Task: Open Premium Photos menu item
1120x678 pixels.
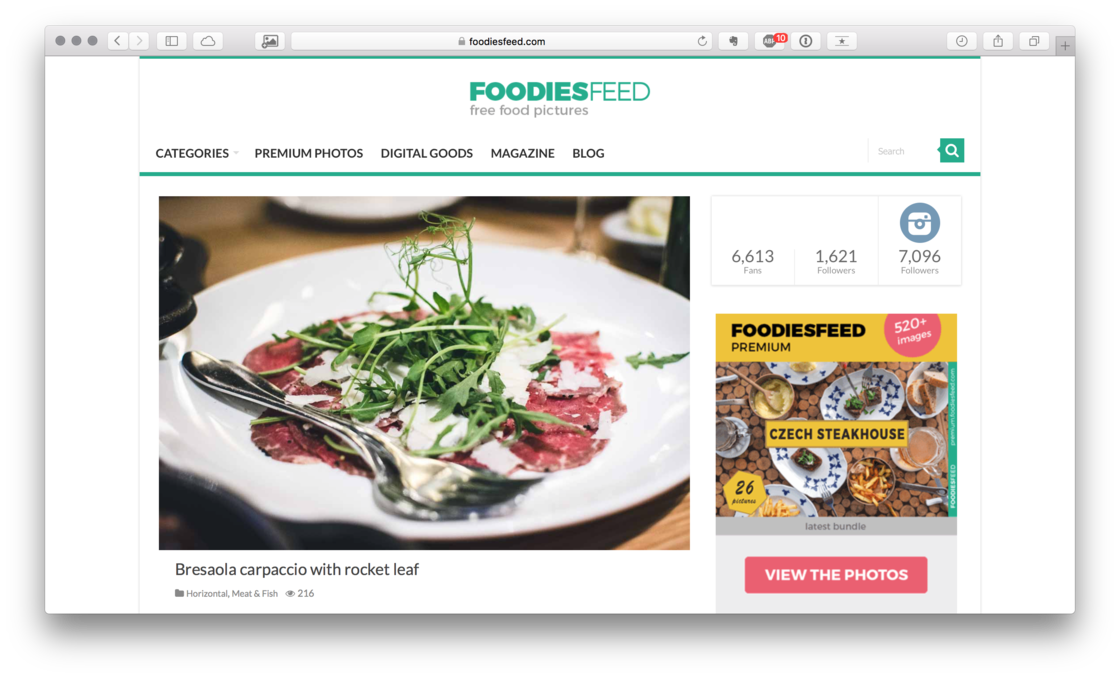Action: pos(309,153)
